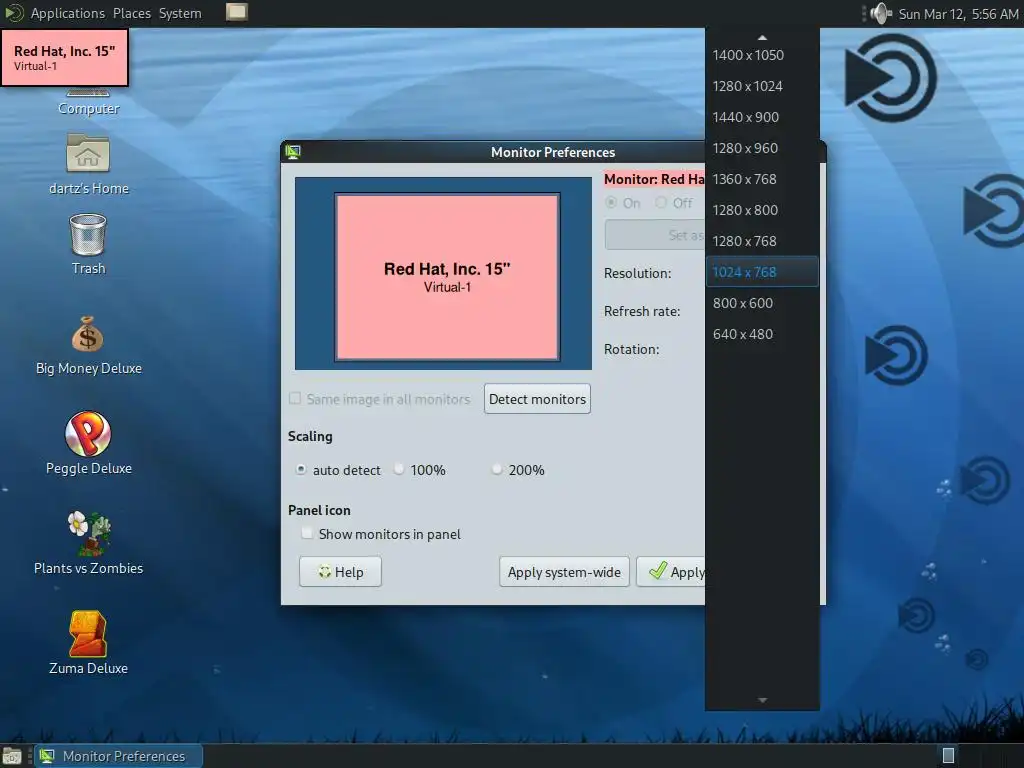The height and width of the screenshot is (768, 1024).
Task: Choose 1440 x 900 resolution
Action: [762, 118]
